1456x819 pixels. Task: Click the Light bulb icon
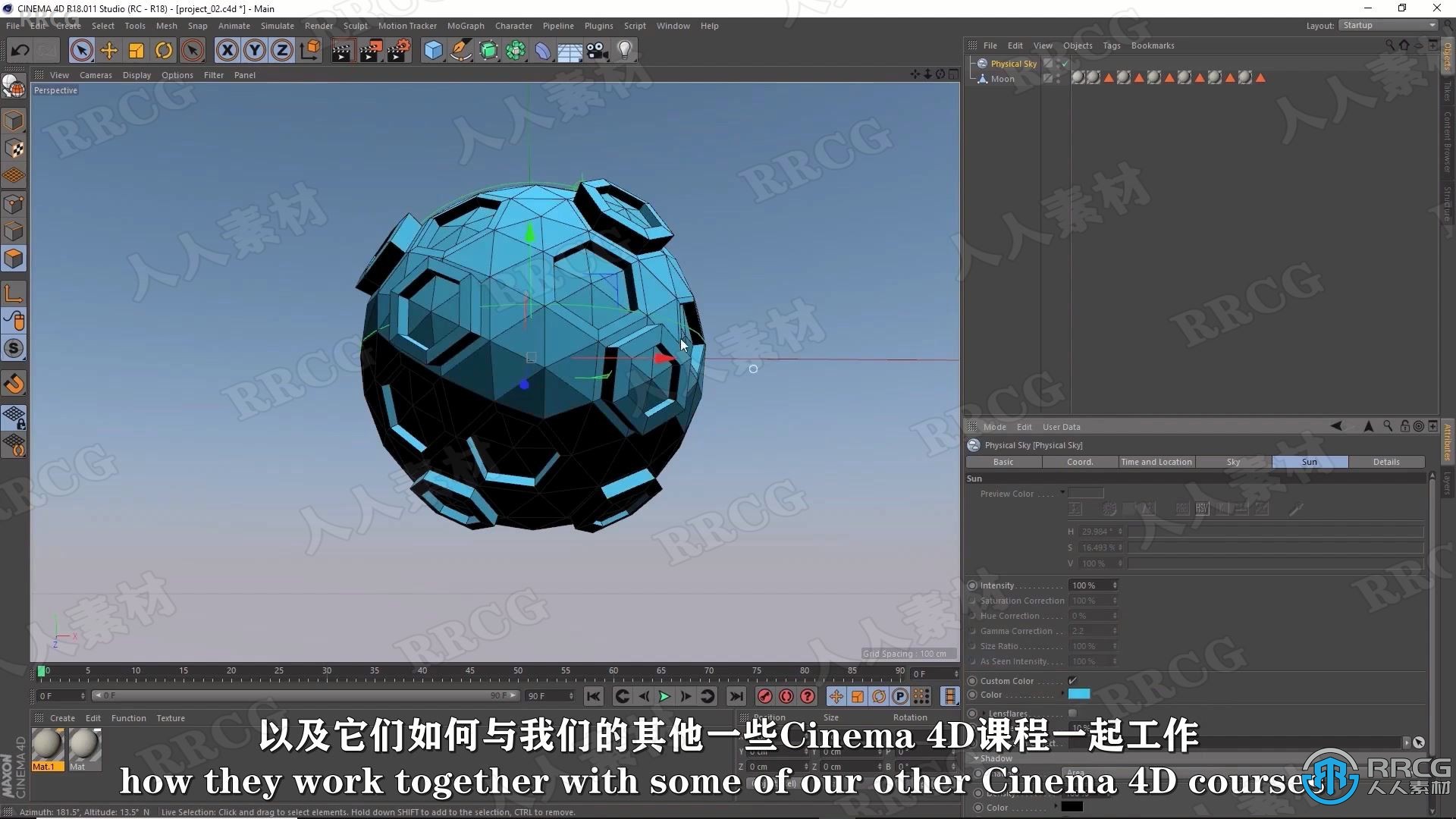[624, 51]
